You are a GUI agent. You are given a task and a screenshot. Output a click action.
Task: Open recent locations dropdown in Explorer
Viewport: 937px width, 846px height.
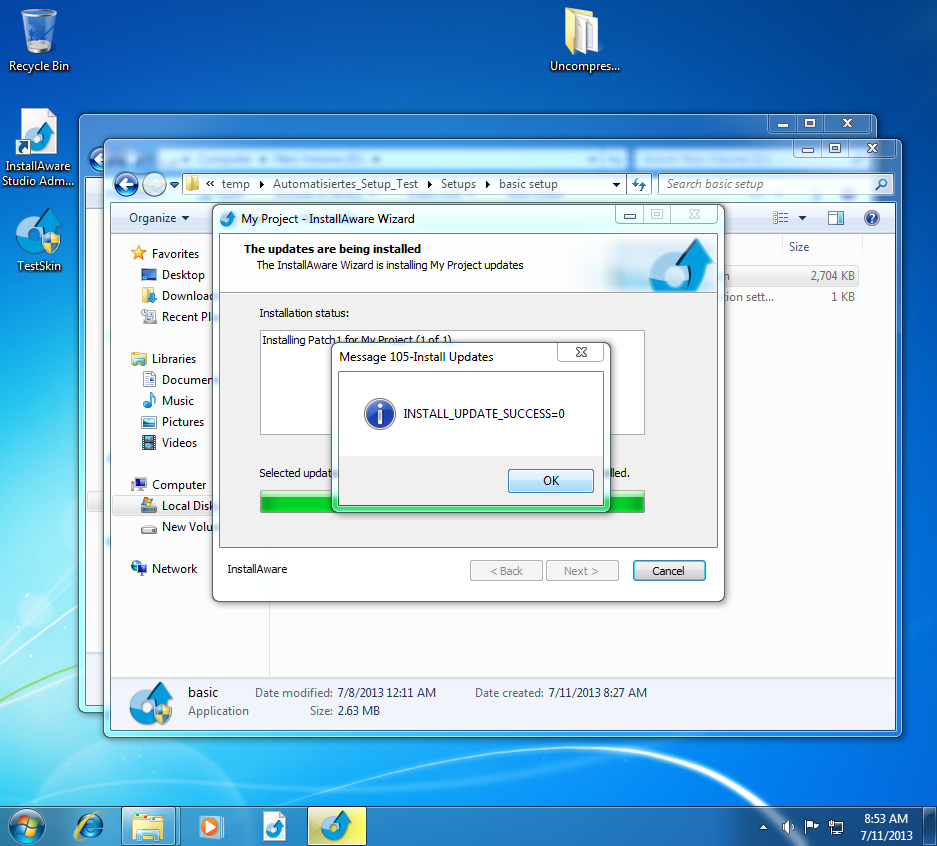[174, 185]
